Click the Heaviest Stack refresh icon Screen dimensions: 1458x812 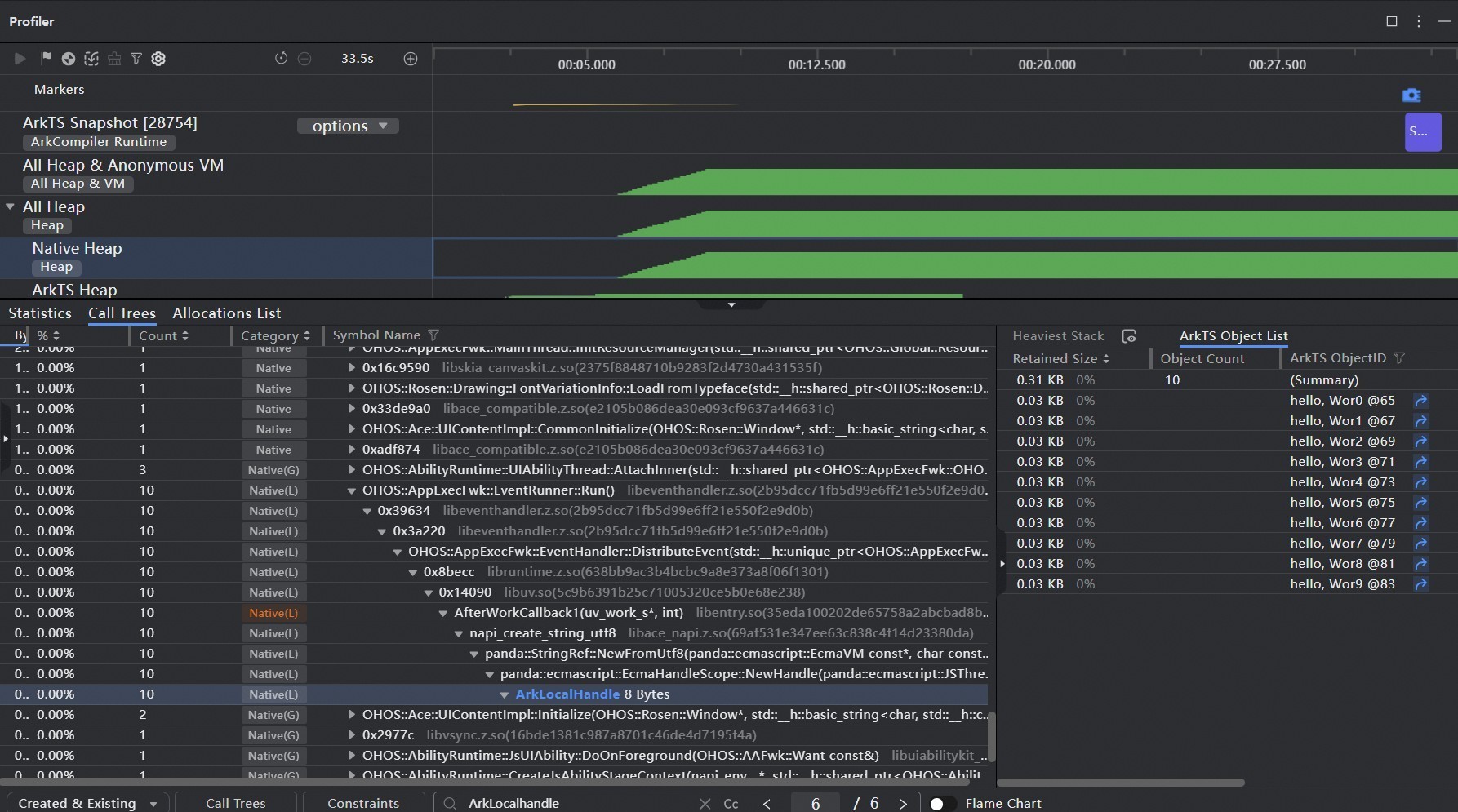(1129, 336)
